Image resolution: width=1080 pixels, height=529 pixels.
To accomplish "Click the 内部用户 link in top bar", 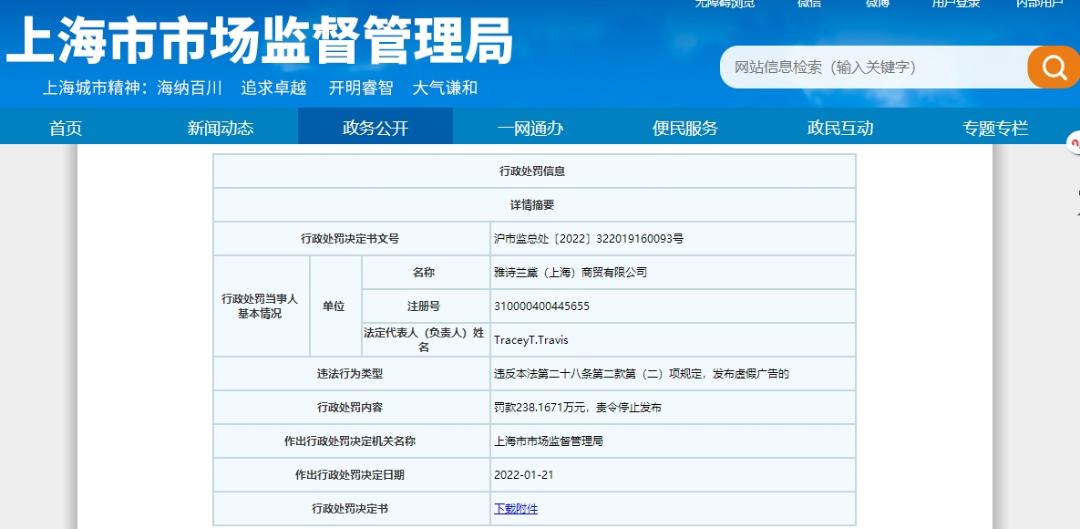I will coord(1040,4).
